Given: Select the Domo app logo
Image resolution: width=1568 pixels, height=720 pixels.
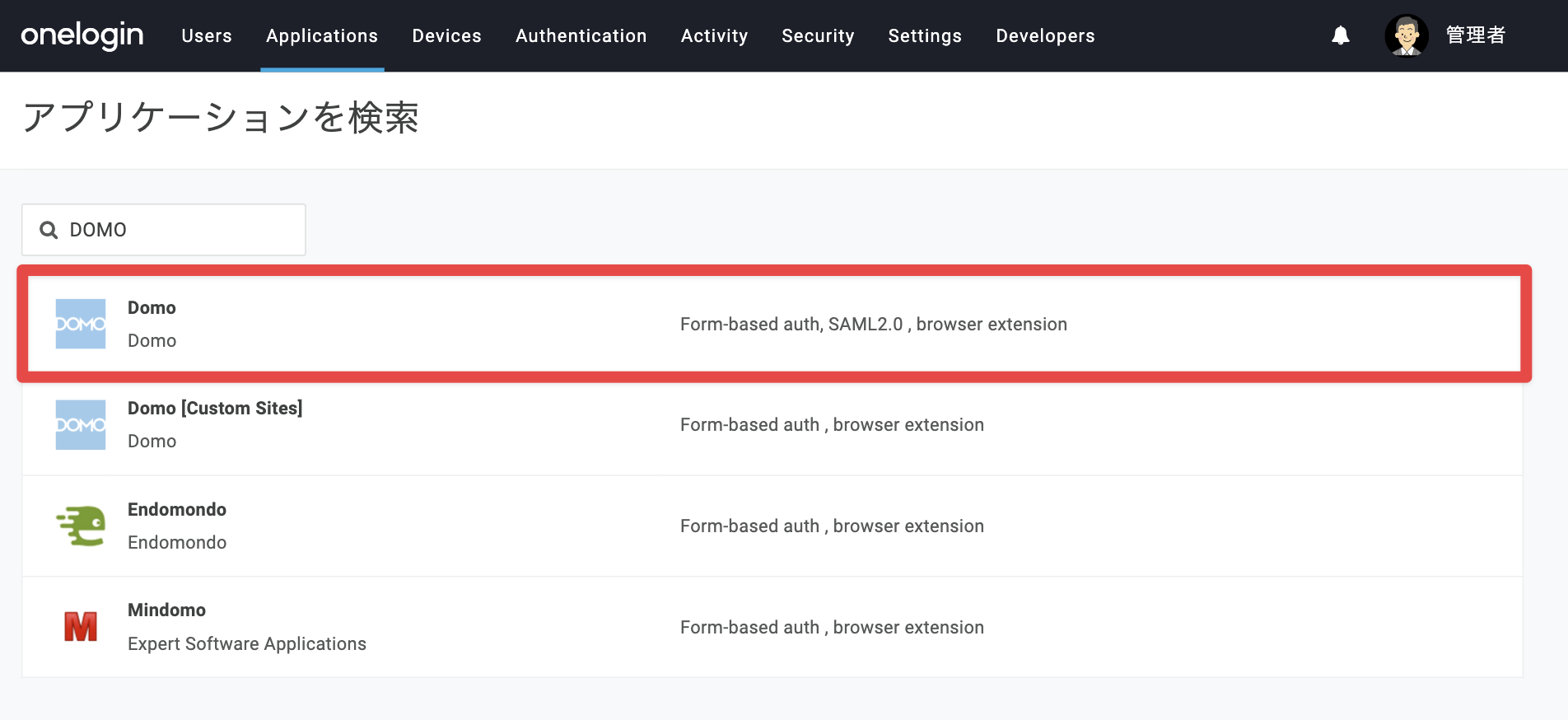Looking at the screenshot, I should (x=81, y=324).
